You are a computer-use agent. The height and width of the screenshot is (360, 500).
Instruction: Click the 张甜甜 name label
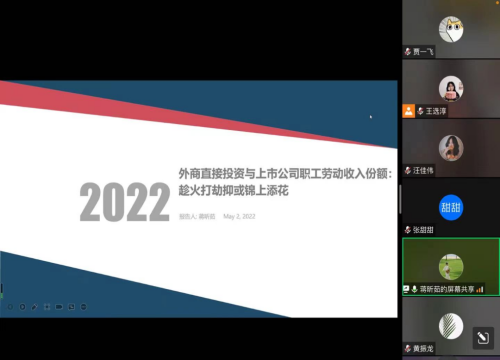click(423, 230)
